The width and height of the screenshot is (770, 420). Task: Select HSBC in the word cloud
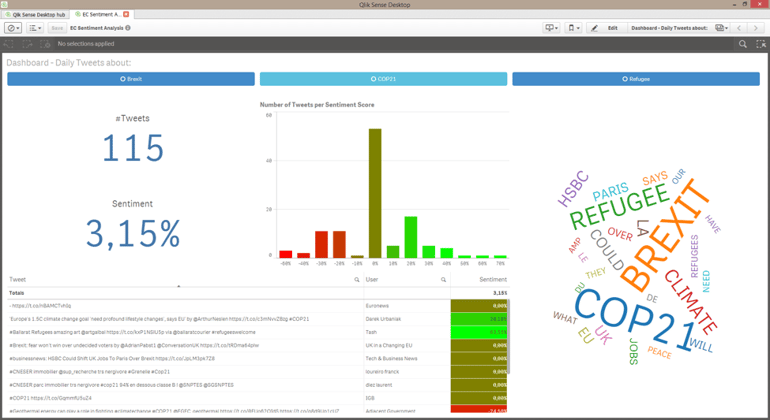(x=573, y=188)
